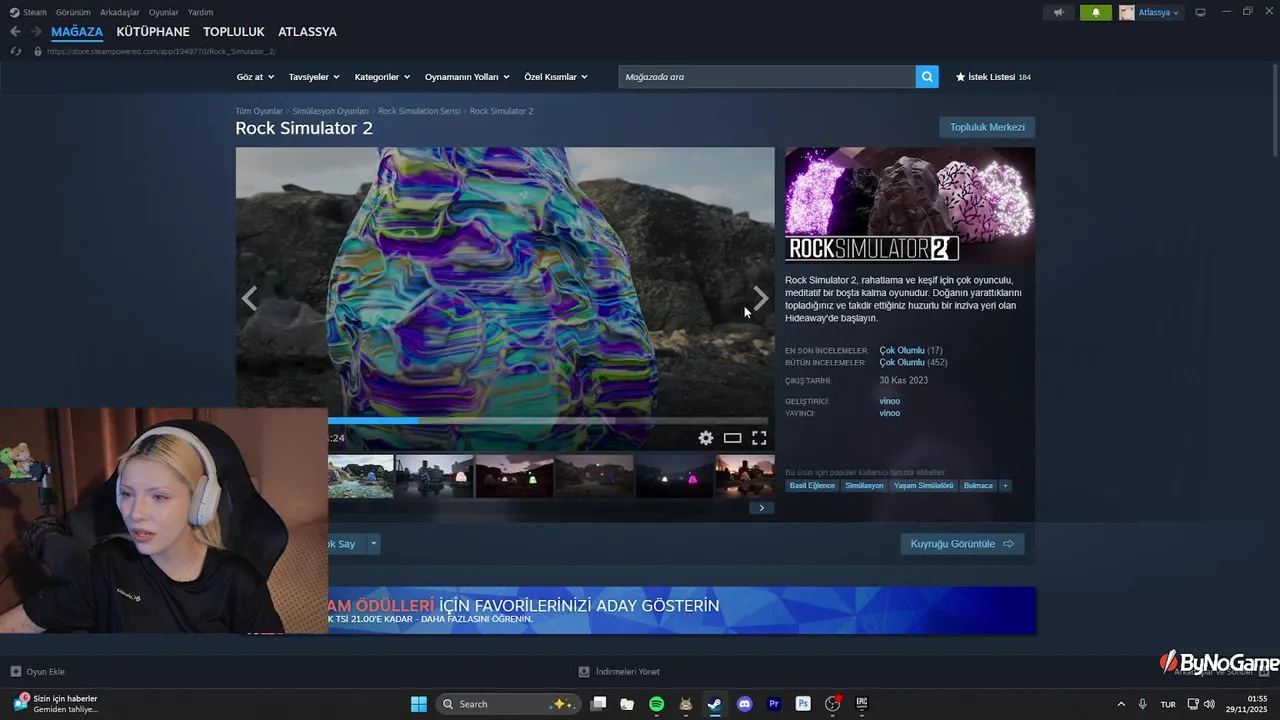
Task: Open File Explorer from the taskbar
Action: [627, 704]
